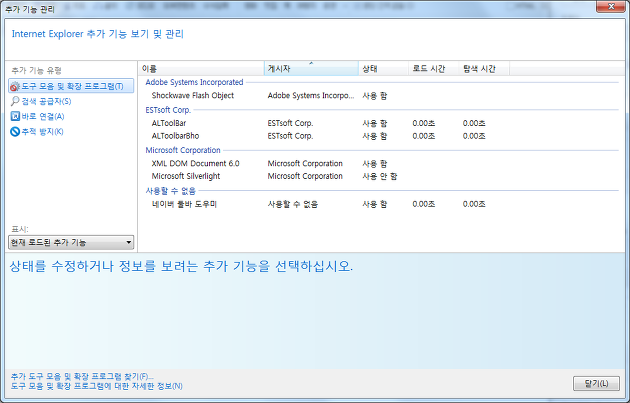The height and width of the screenshot is (403, 630).
Task: Select the XML DOM Document 6.0 add-on
Action: point(195,164)
